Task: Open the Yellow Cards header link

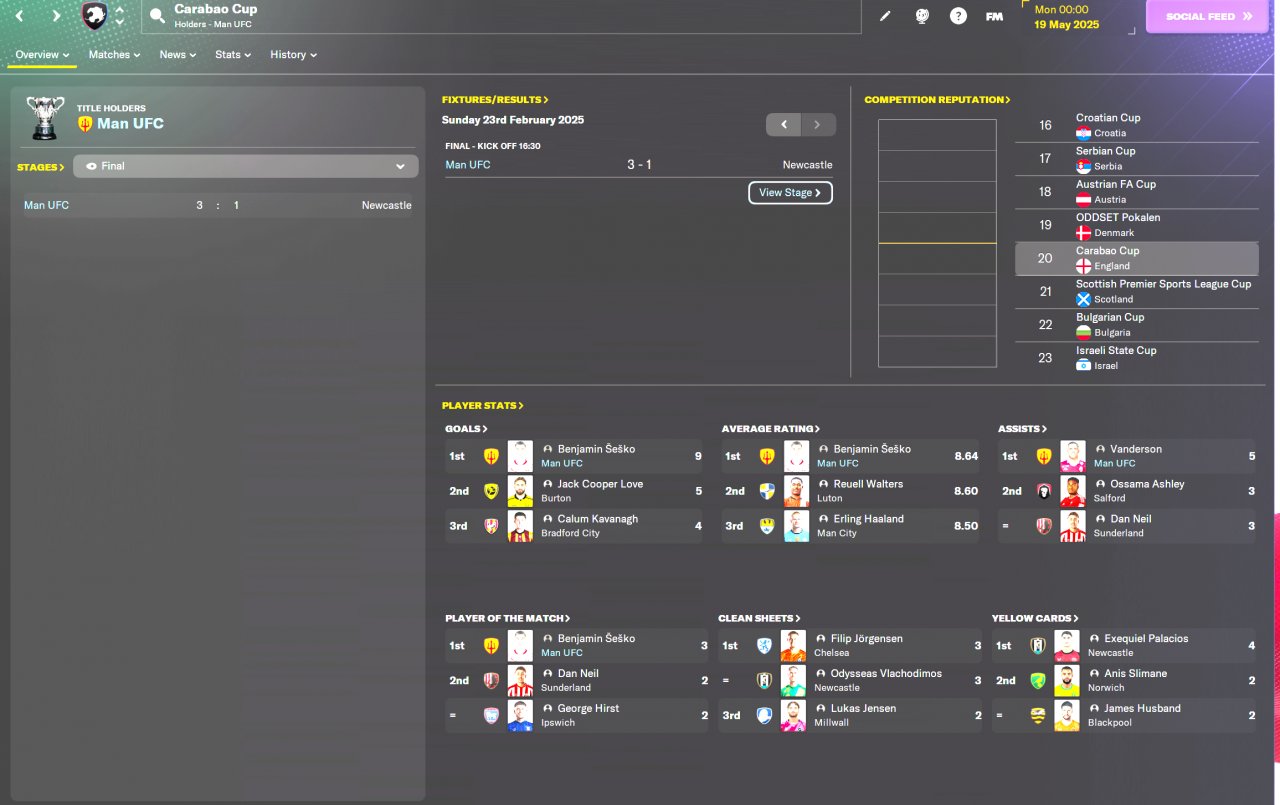Action: (1035, 619)
